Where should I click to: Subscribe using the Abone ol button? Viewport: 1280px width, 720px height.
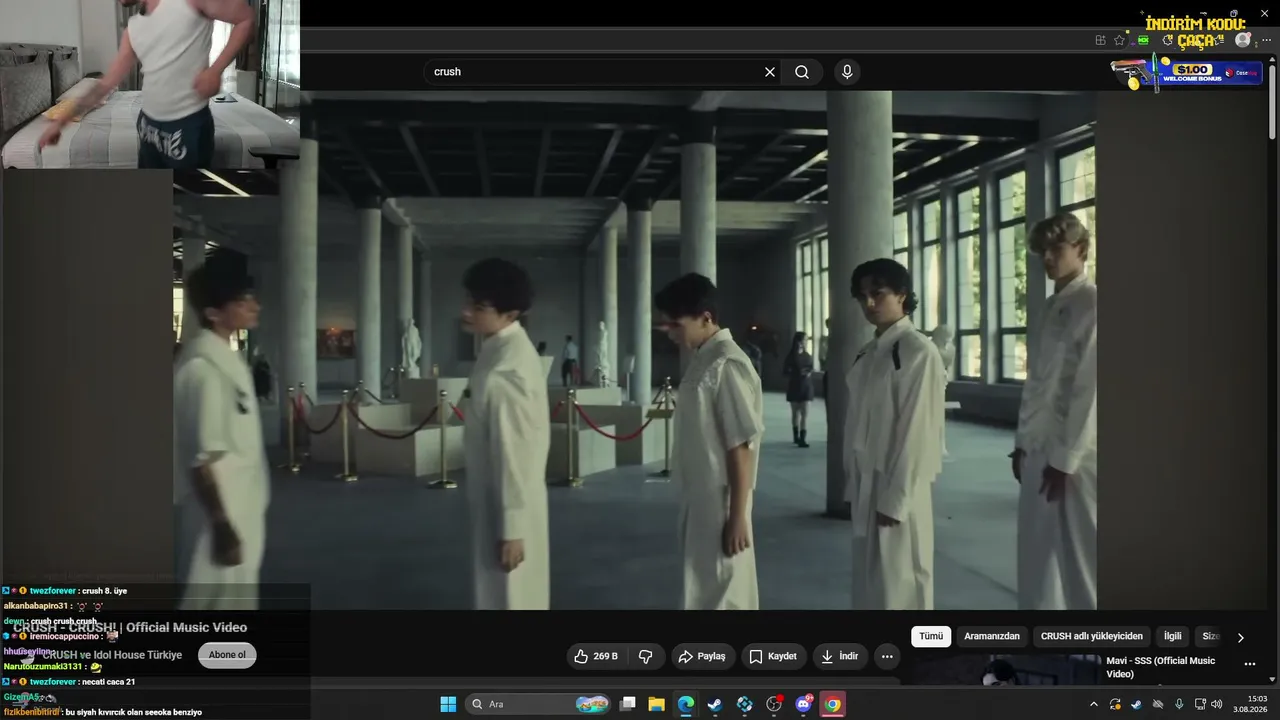pyautogui.click(x=227, y=655)
